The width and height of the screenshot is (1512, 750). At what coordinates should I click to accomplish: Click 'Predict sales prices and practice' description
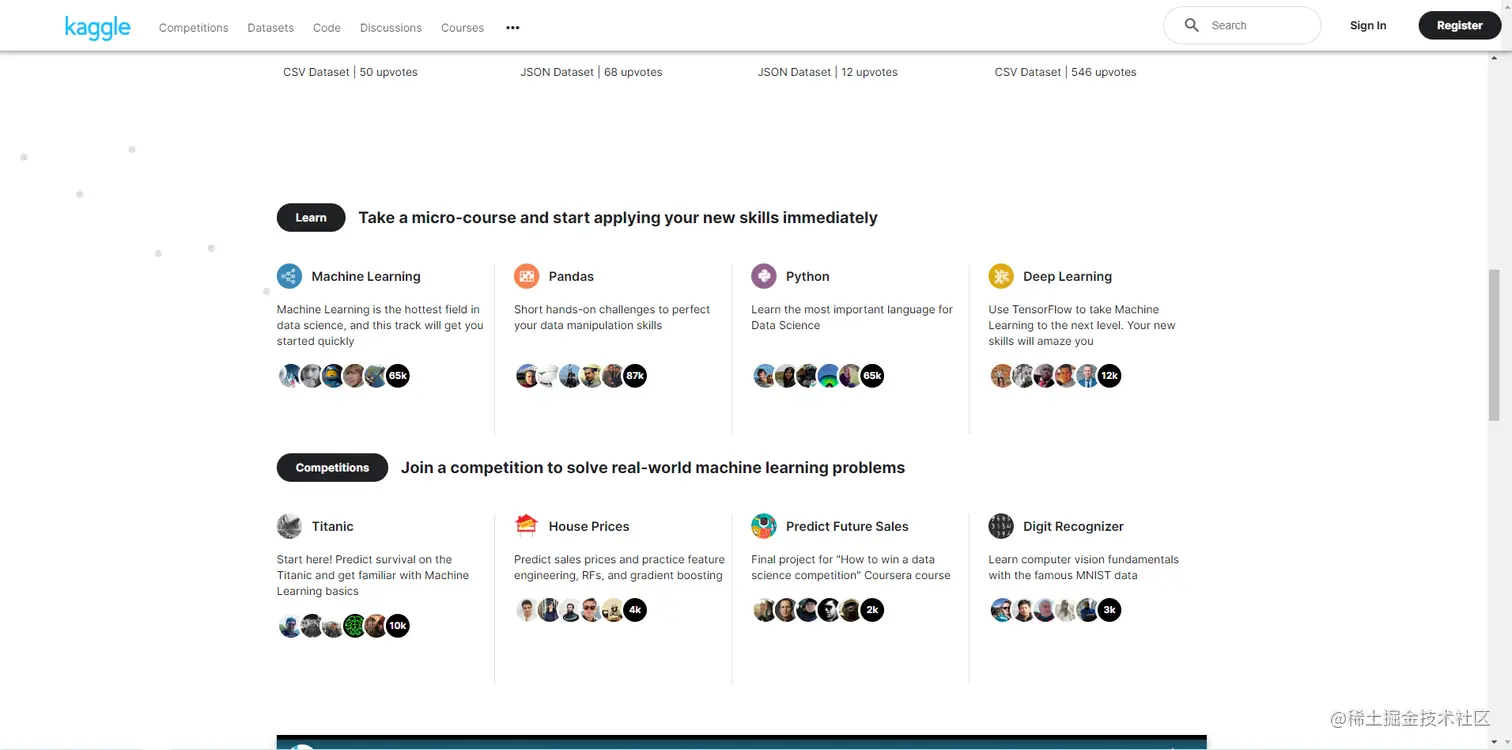619,568
